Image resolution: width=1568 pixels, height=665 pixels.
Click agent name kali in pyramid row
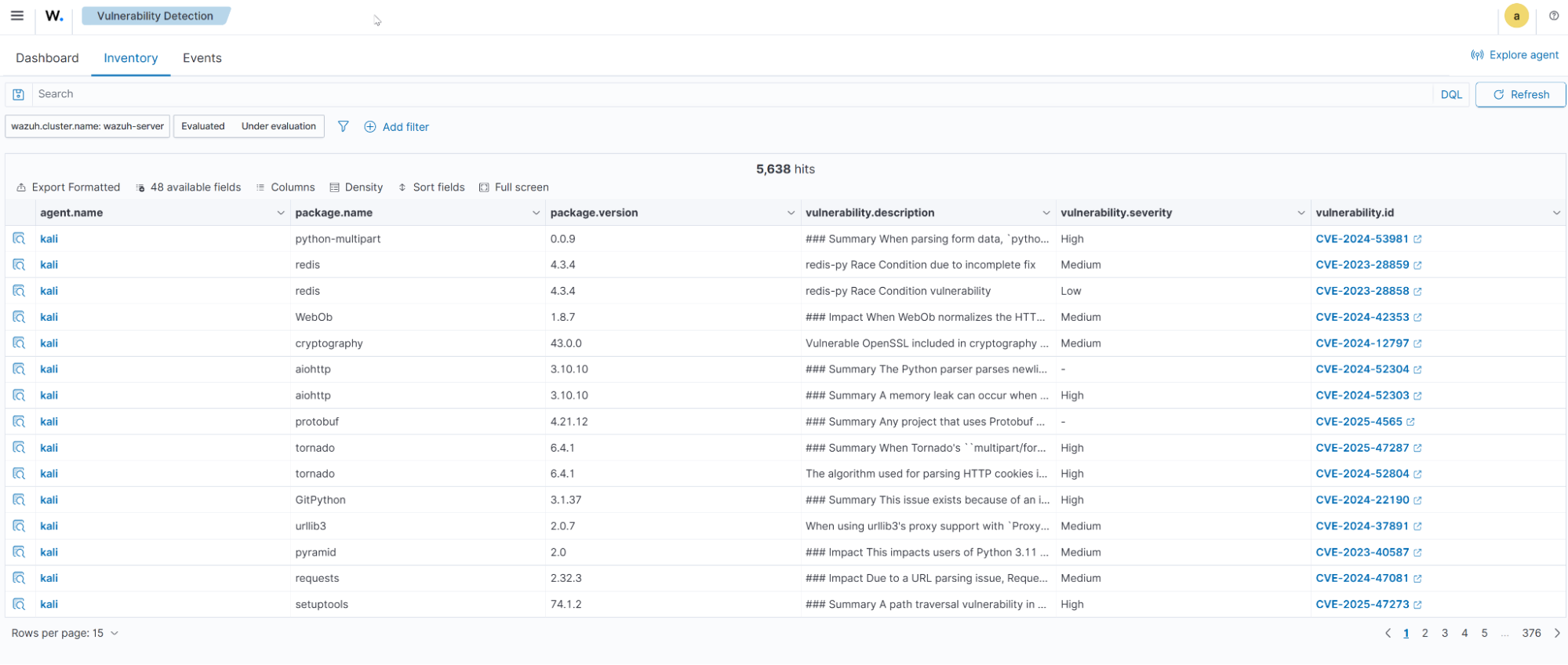(x=49, y=552)
